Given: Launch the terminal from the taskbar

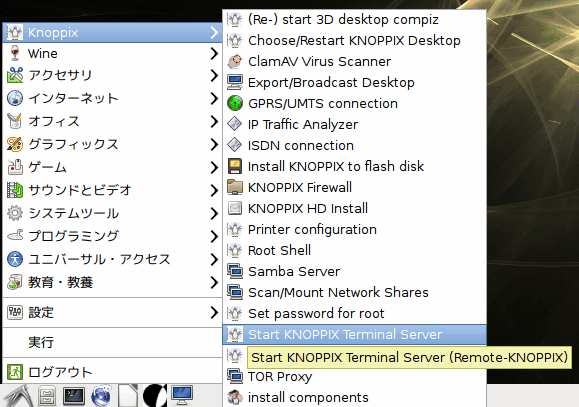Looking at the screenshot, I should (74, 396).
